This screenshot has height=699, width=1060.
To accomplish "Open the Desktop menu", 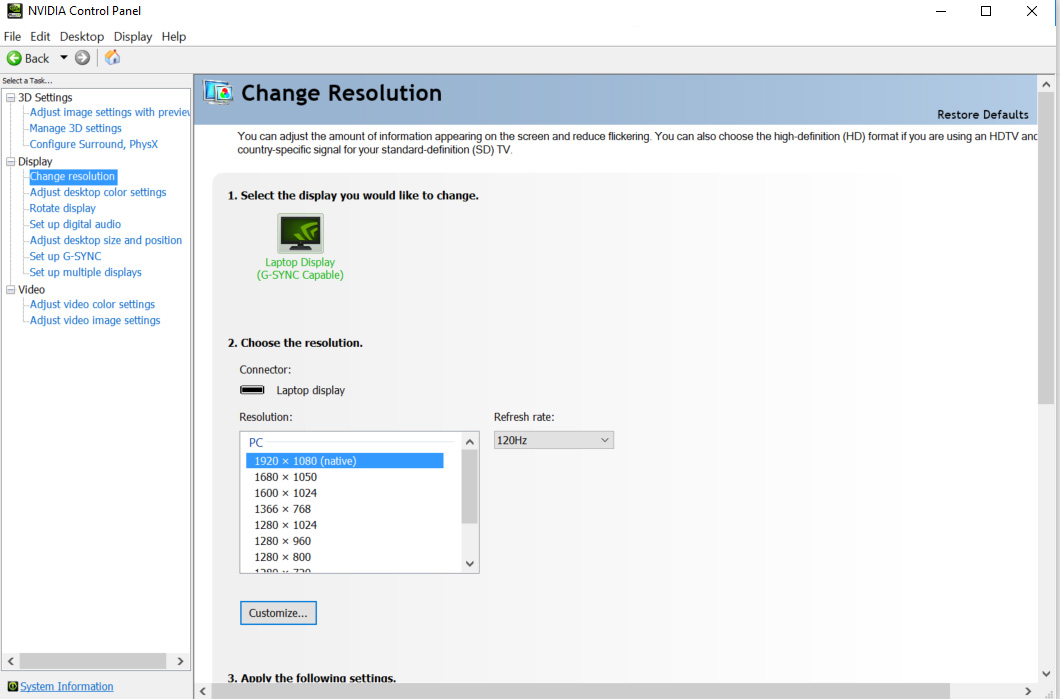I will 82,37.
